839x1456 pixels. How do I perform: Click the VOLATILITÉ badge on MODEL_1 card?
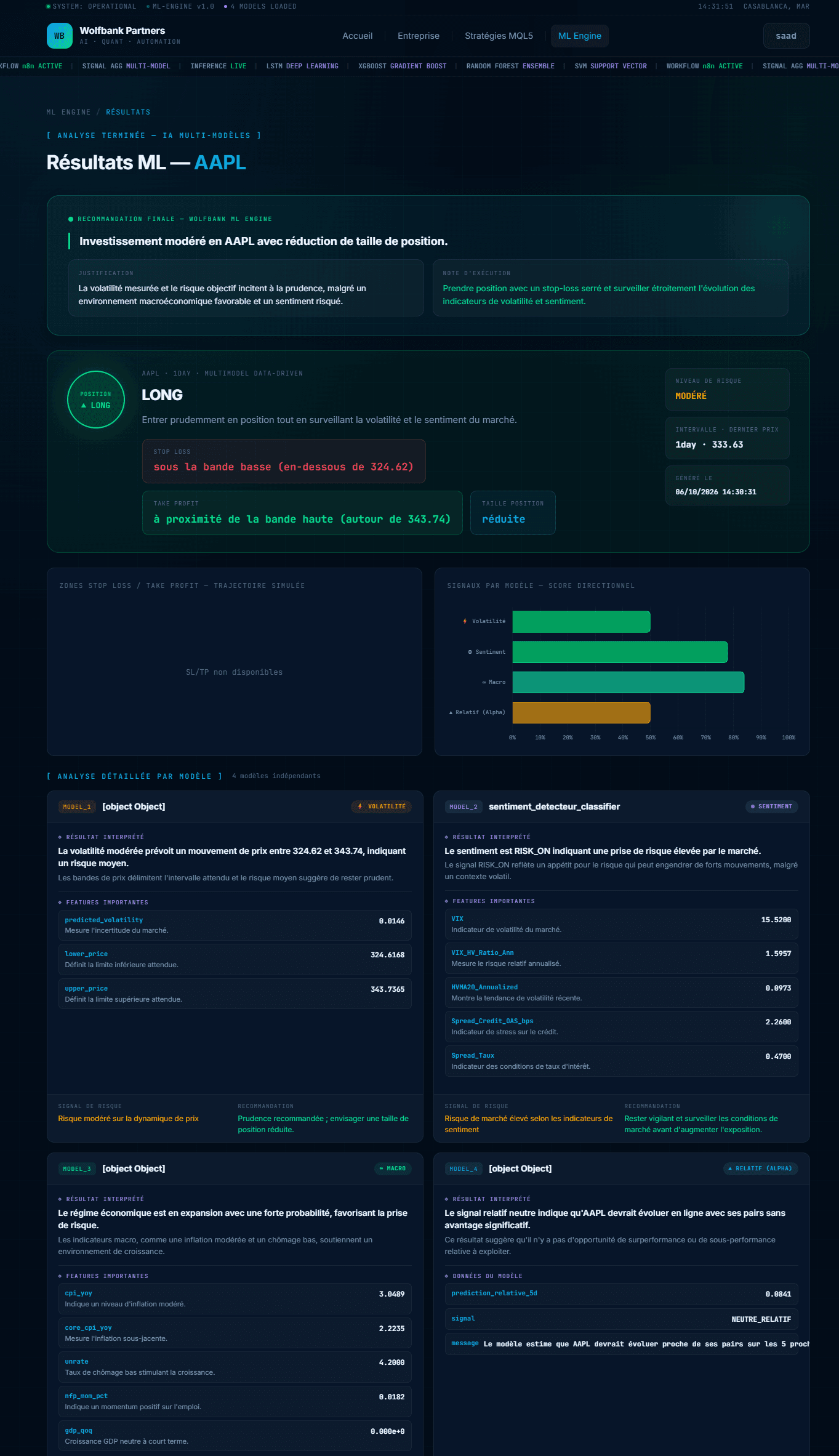tap(382, 806)
